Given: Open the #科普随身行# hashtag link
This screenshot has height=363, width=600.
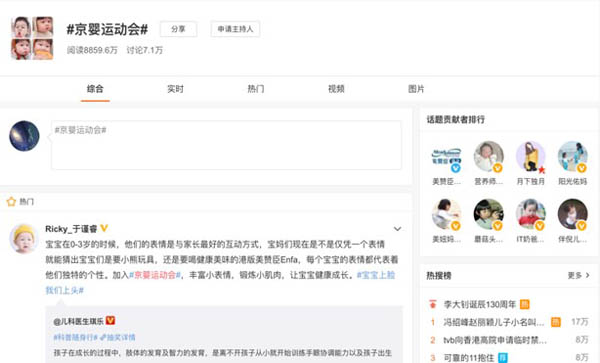Looking at the screenshot, I should click(75, 337).
